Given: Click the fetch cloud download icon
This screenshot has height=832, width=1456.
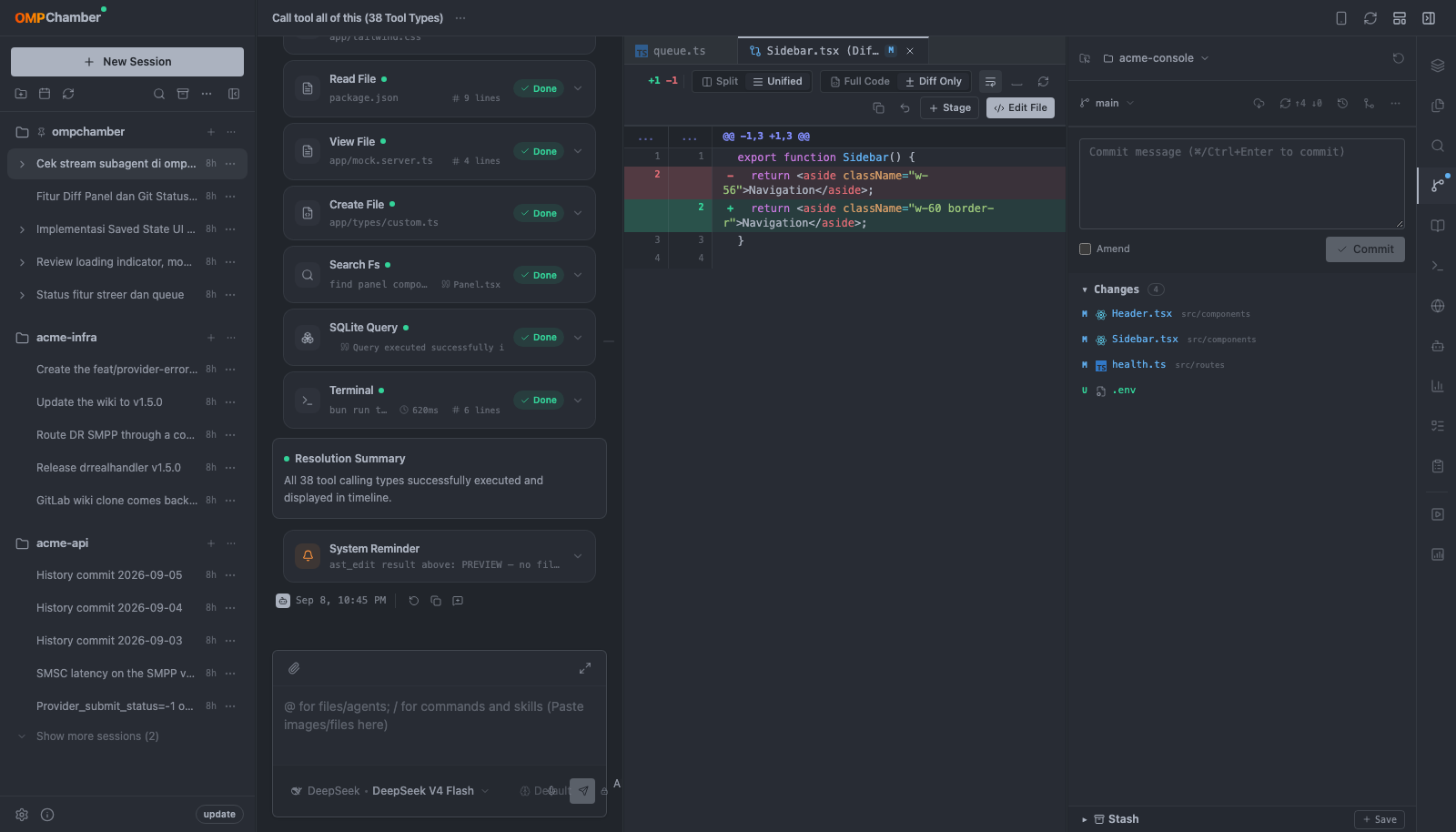Looking at the screenshot, I should (1259, 104).
